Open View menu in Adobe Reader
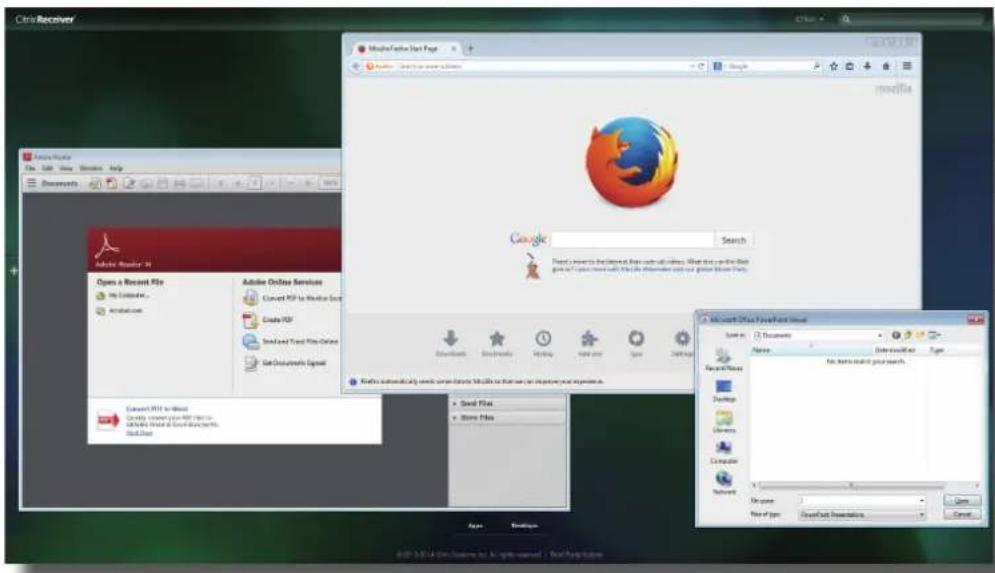 click(66, 168)
